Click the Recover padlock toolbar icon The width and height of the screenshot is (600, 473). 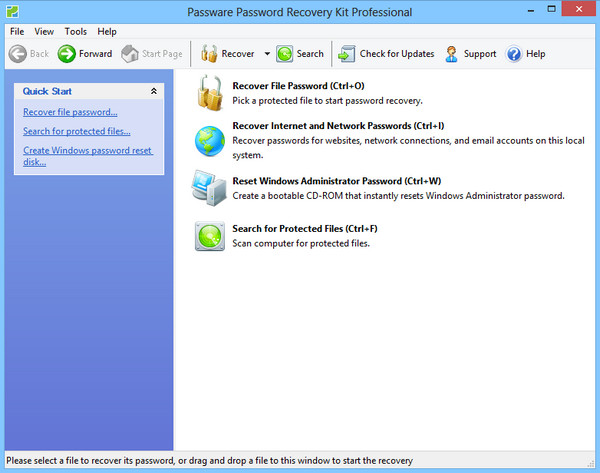click(x=210, y=54)
